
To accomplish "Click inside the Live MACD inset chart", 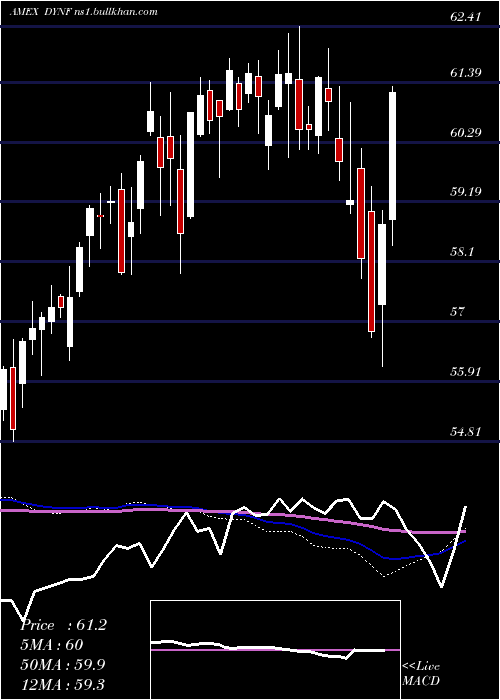I will pyautogui.click(x=275, y=650).
